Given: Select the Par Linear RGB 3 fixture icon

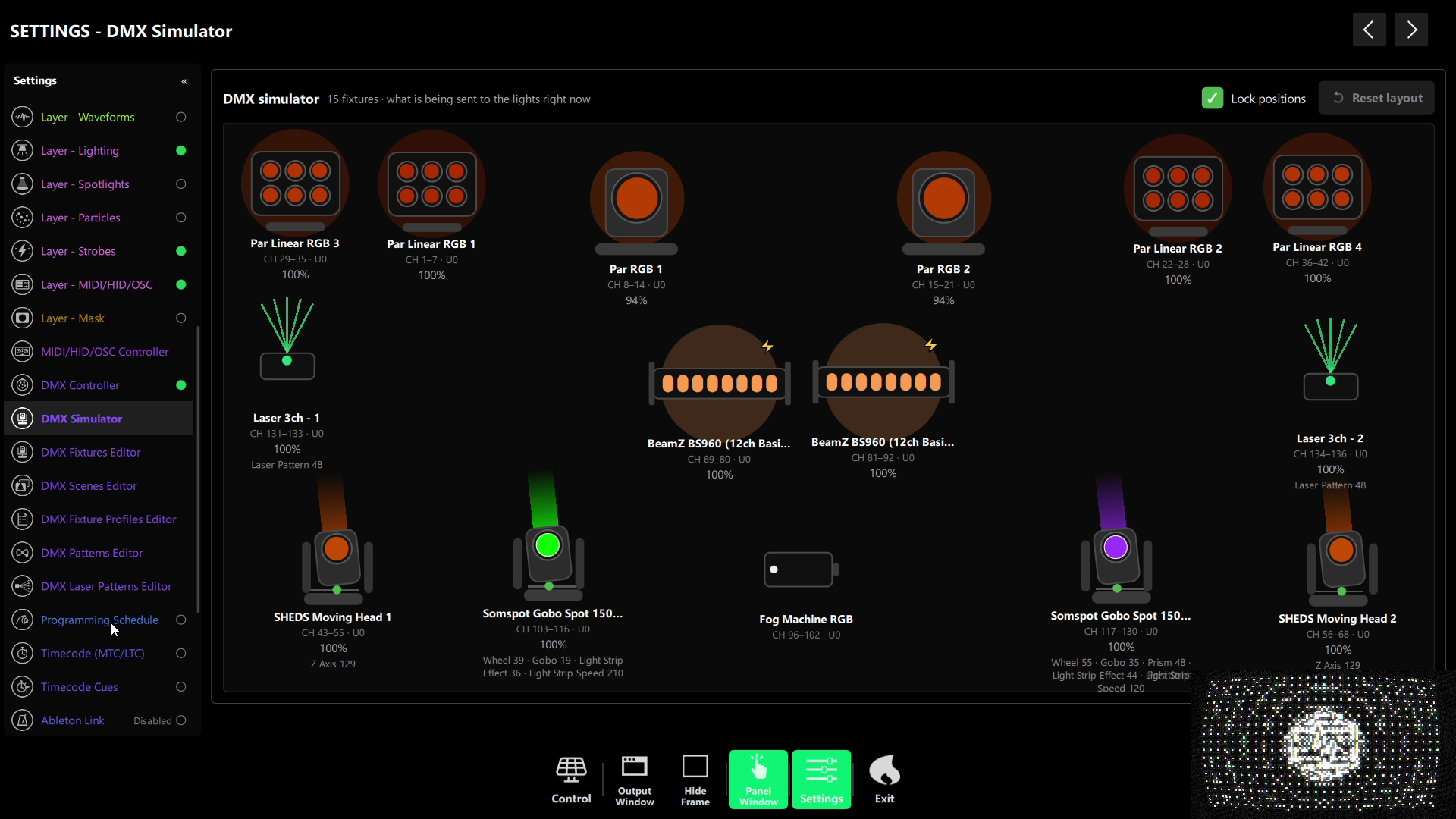Looking at the screenshot, I should point(295,182).
